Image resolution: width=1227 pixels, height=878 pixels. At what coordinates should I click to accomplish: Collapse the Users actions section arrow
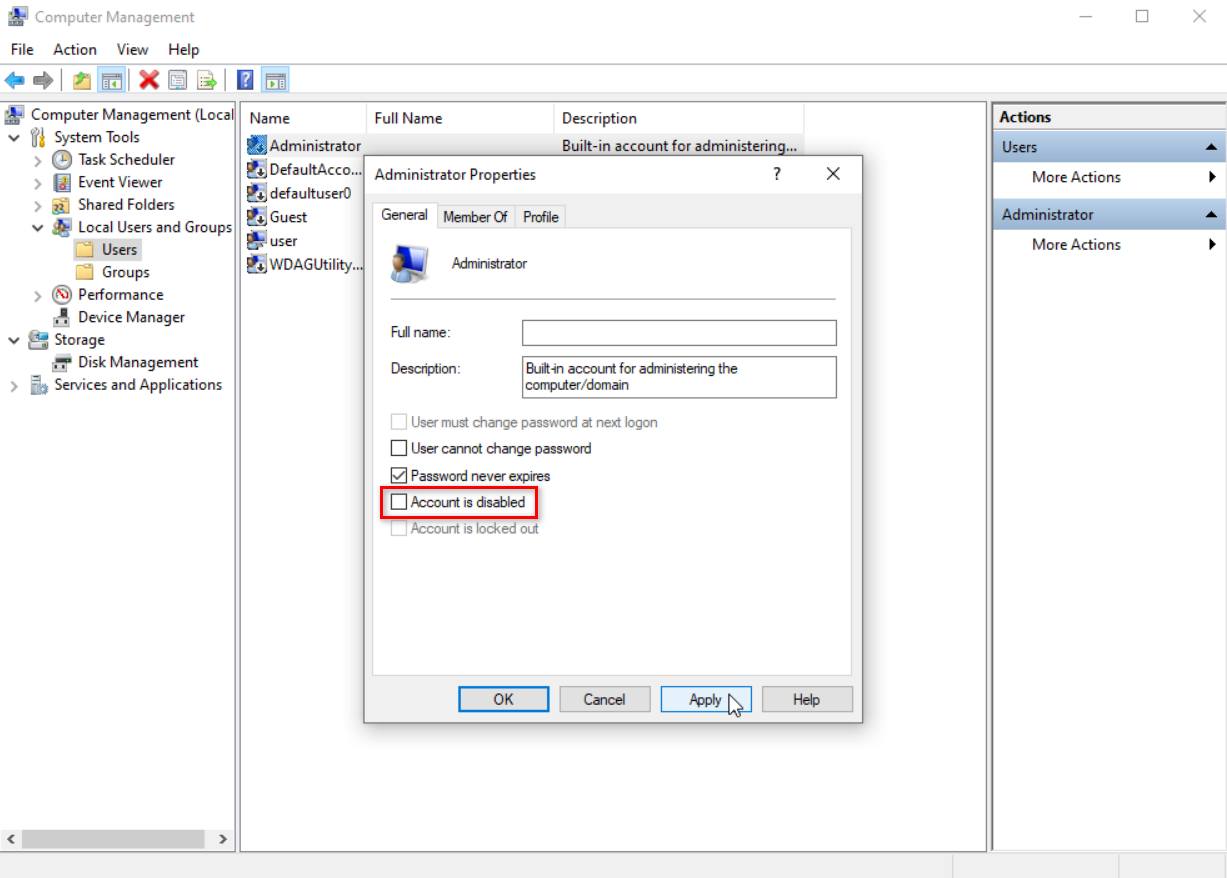[x=1210, y=147]
